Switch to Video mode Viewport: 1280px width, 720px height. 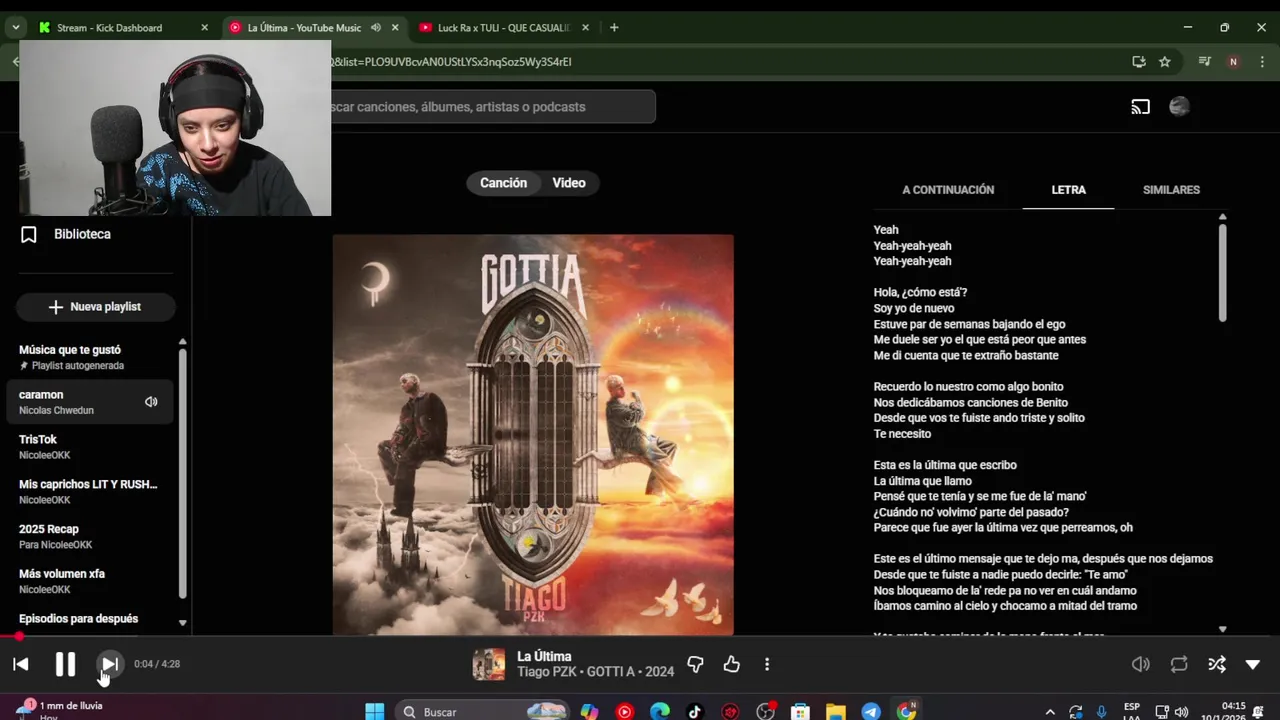[569, 183]
